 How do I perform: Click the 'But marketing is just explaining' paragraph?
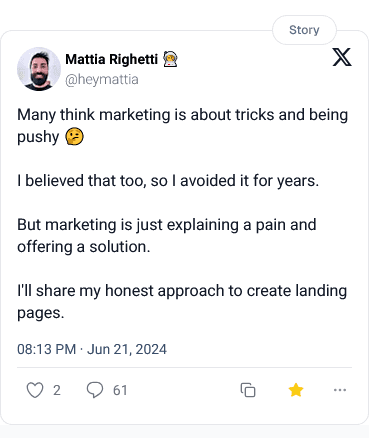point(167,236)
